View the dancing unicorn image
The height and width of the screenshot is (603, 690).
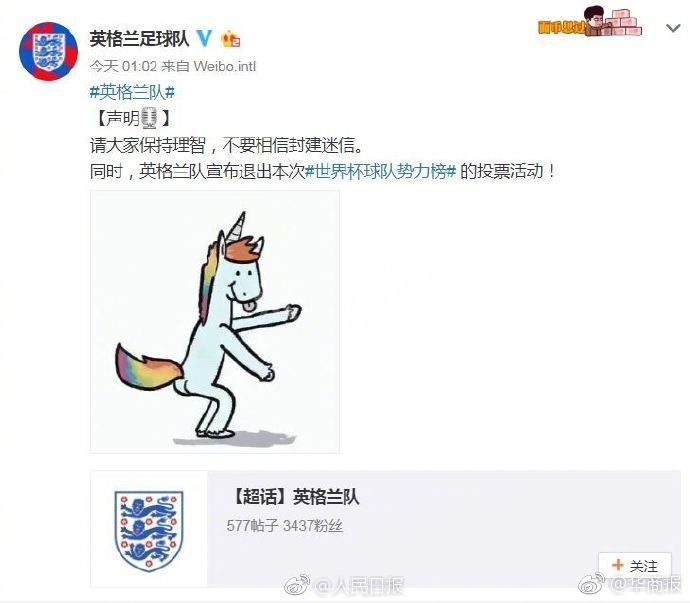(215, 322)
